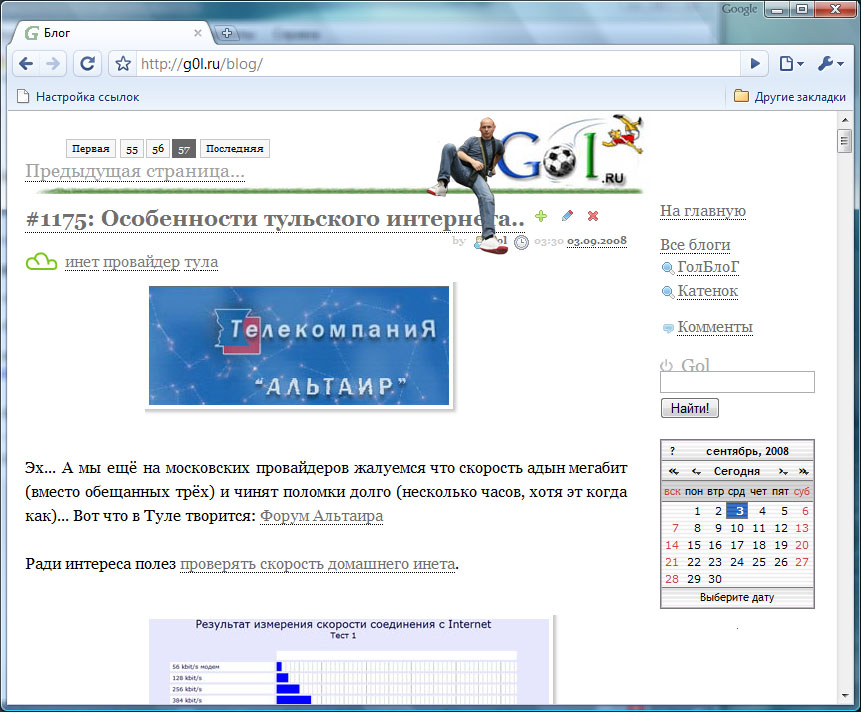This screenshot has height=712, width=861.
Task: Go to next year in the calendar
Action: click(x=803, y=471)
